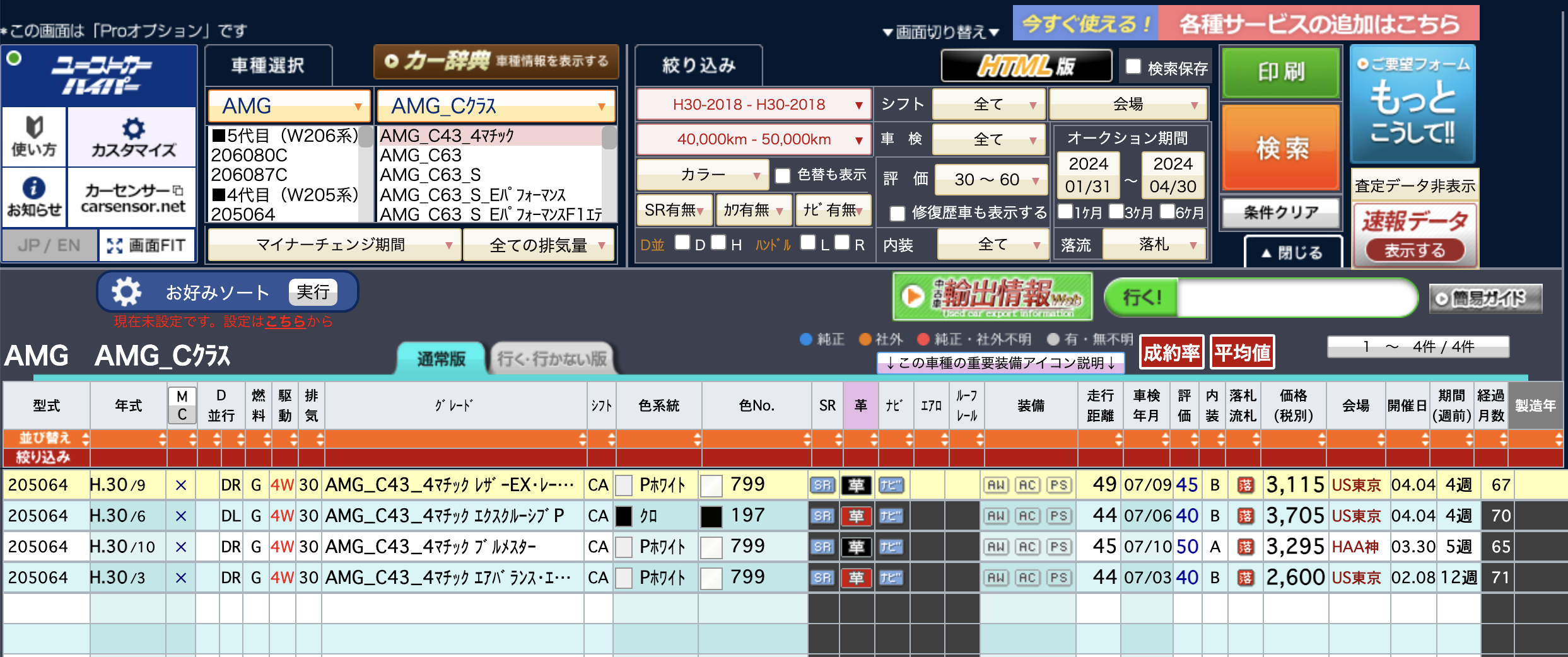Open the 画面切り替え menu
The image size is (1568, 657).
tap(940, 32)
